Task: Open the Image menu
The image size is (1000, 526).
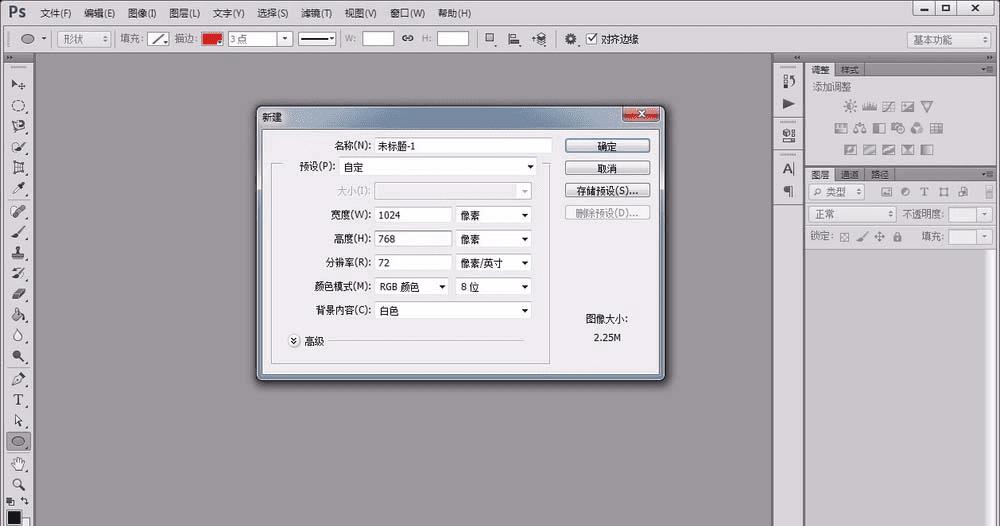Action: (142, 13)
